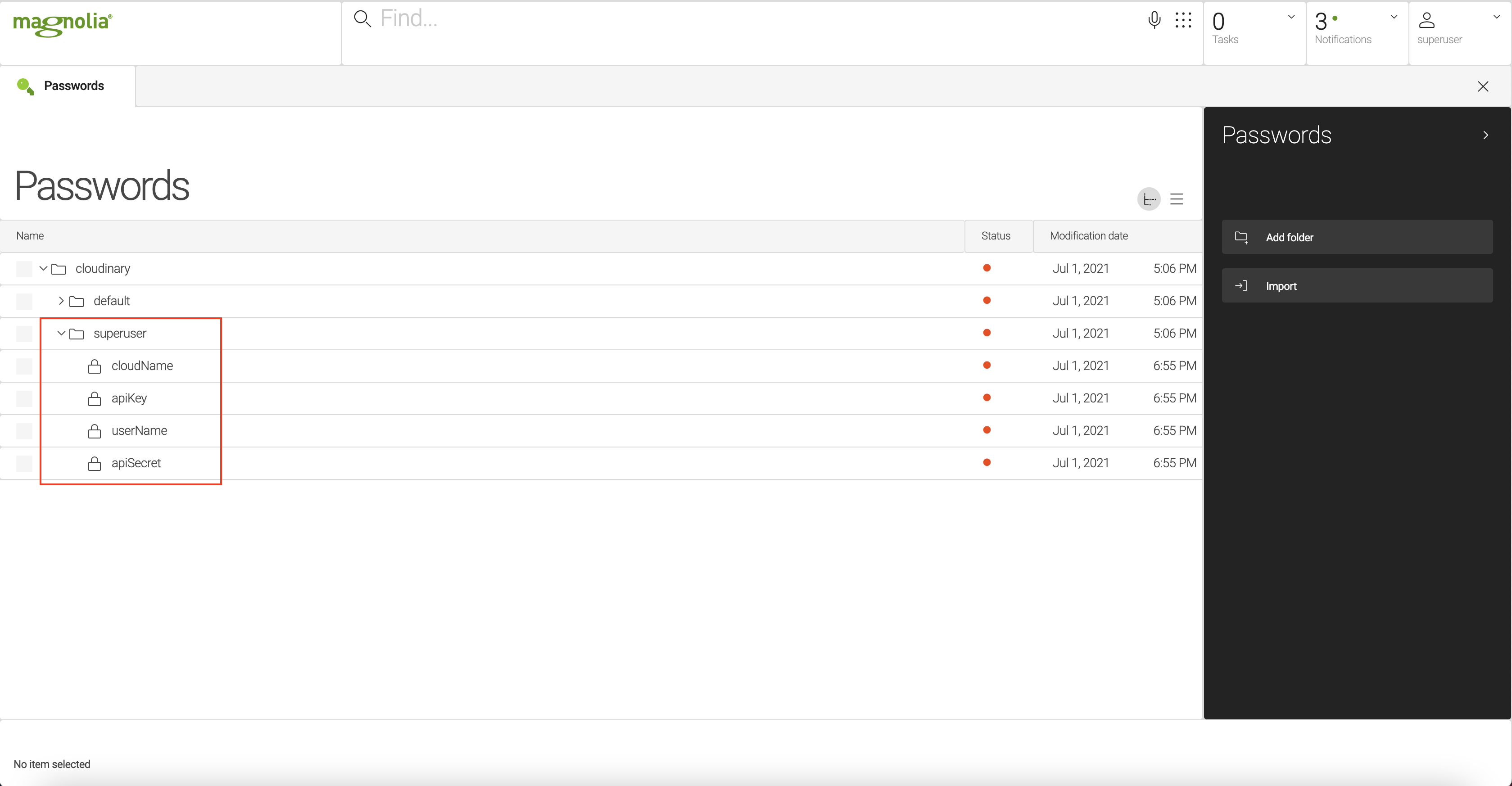Switch to tree view icon

point(1149,199)
